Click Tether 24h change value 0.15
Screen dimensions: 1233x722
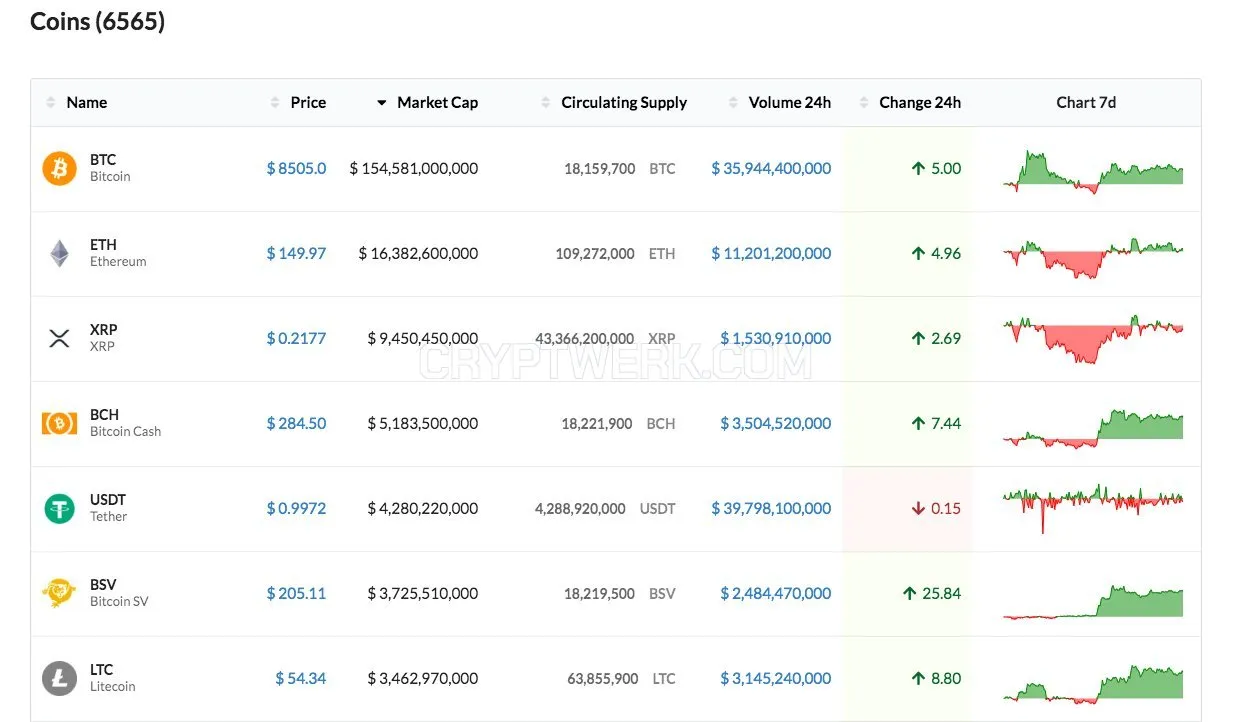(x=946, y=508)
